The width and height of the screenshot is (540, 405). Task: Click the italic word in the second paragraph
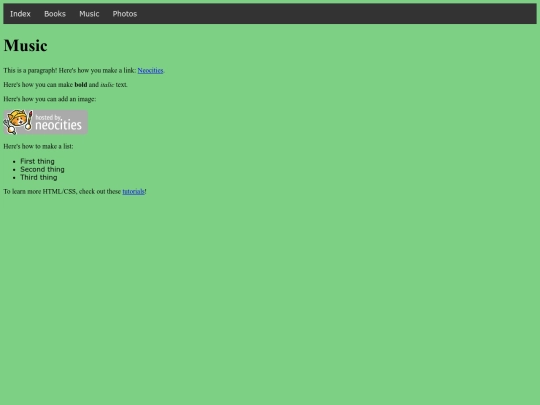tap(107, 85)
